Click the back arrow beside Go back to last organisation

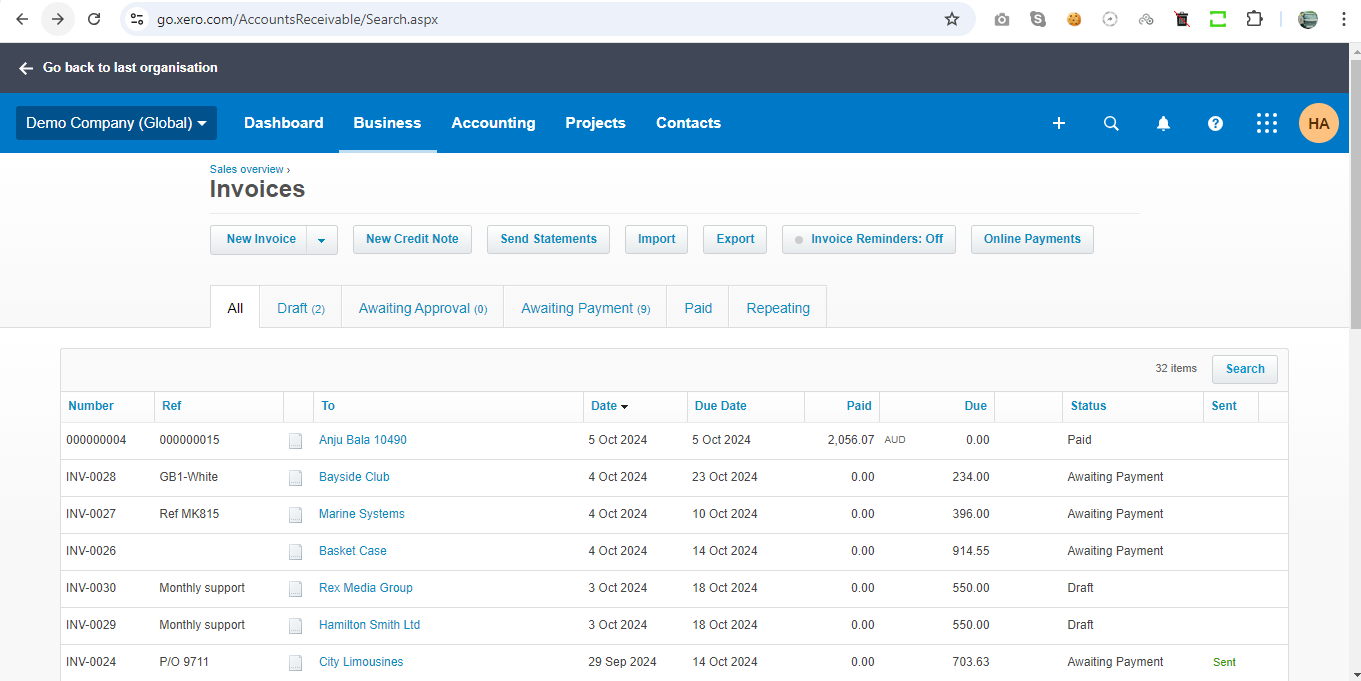(x=26, y=68)
